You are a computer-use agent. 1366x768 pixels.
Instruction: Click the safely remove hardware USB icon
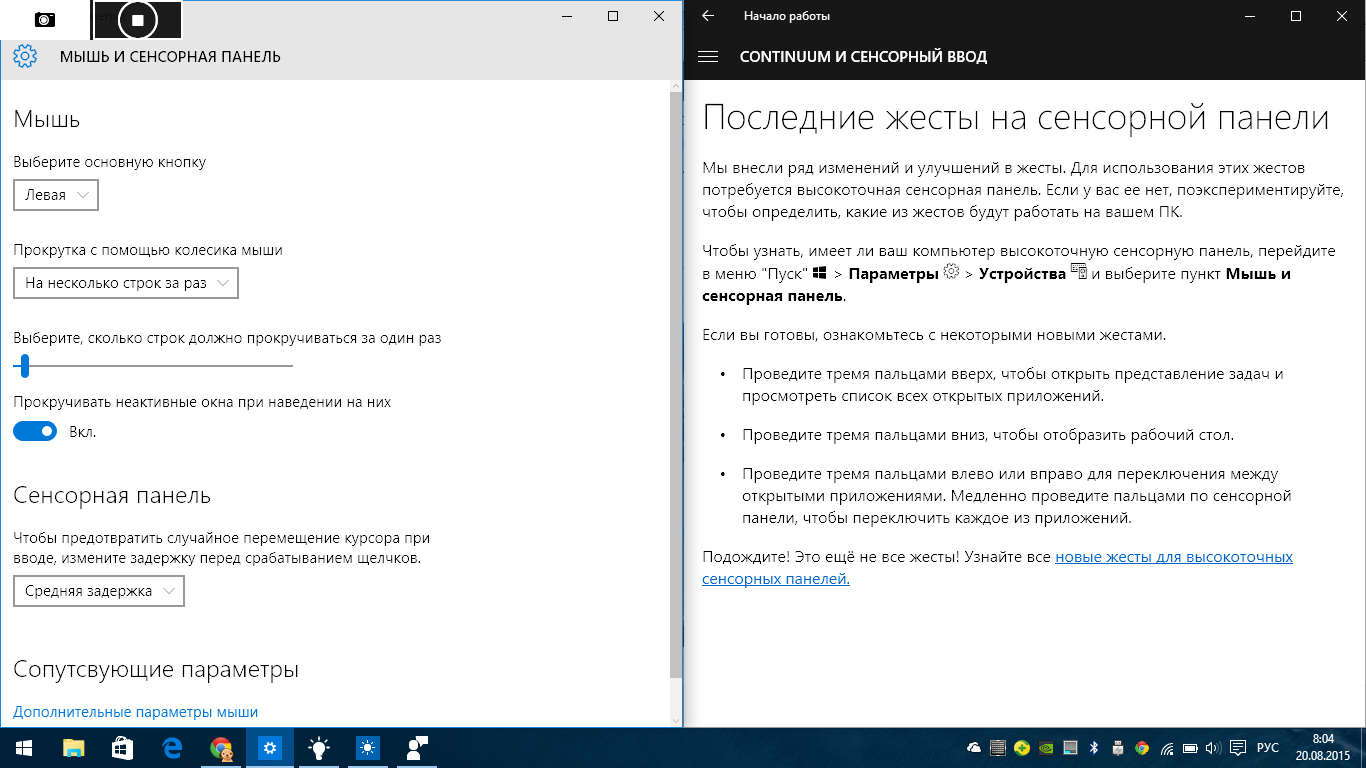coord(1118,748)
